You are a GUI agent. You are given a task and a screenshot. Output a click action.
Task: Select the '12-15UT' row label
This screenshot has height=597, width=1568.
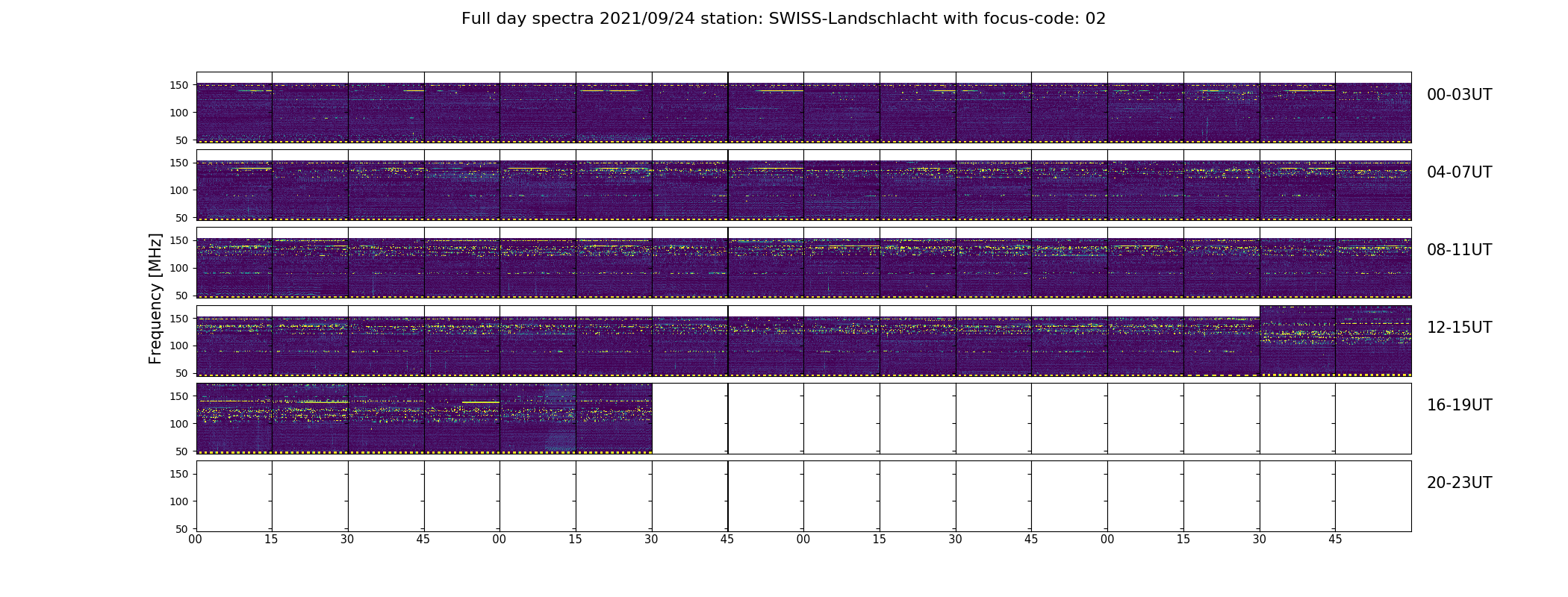[1459, 328]
